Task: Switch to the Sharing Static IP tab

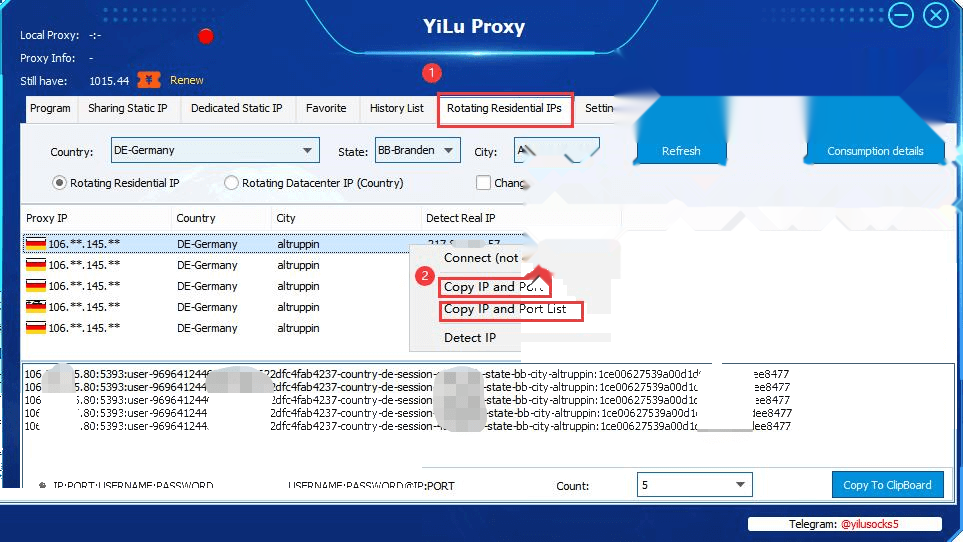Action: click(x=128, y=109)
